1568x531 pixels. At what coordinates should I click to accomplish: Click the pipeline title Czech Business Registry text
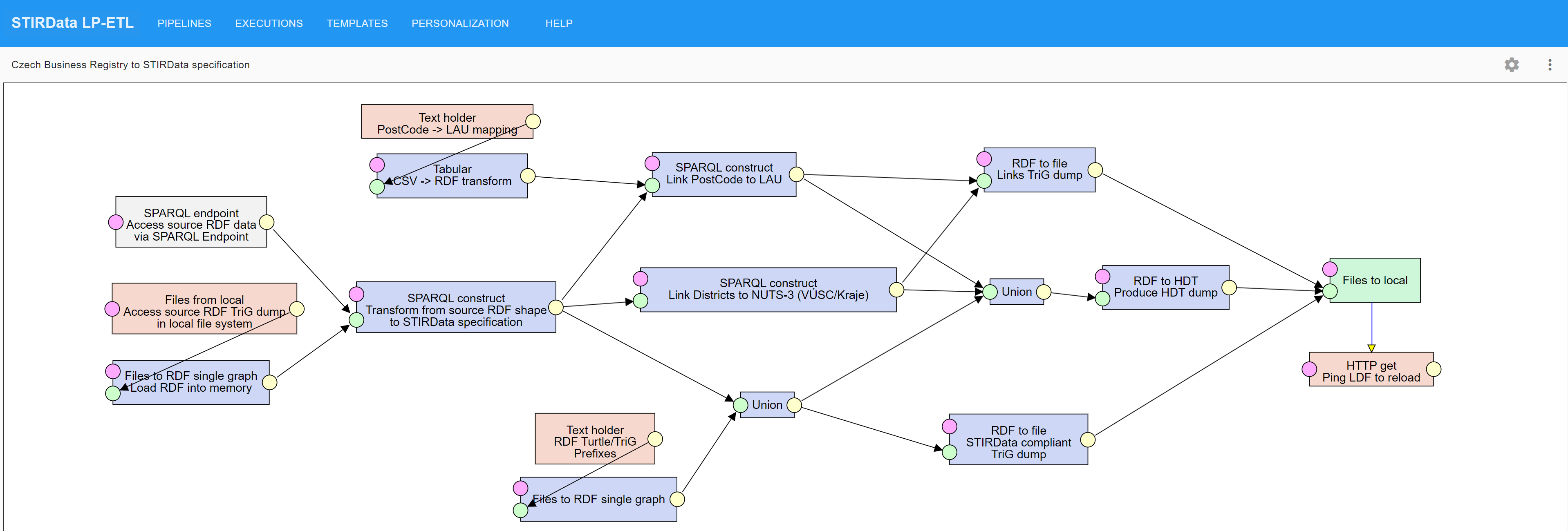130,65
